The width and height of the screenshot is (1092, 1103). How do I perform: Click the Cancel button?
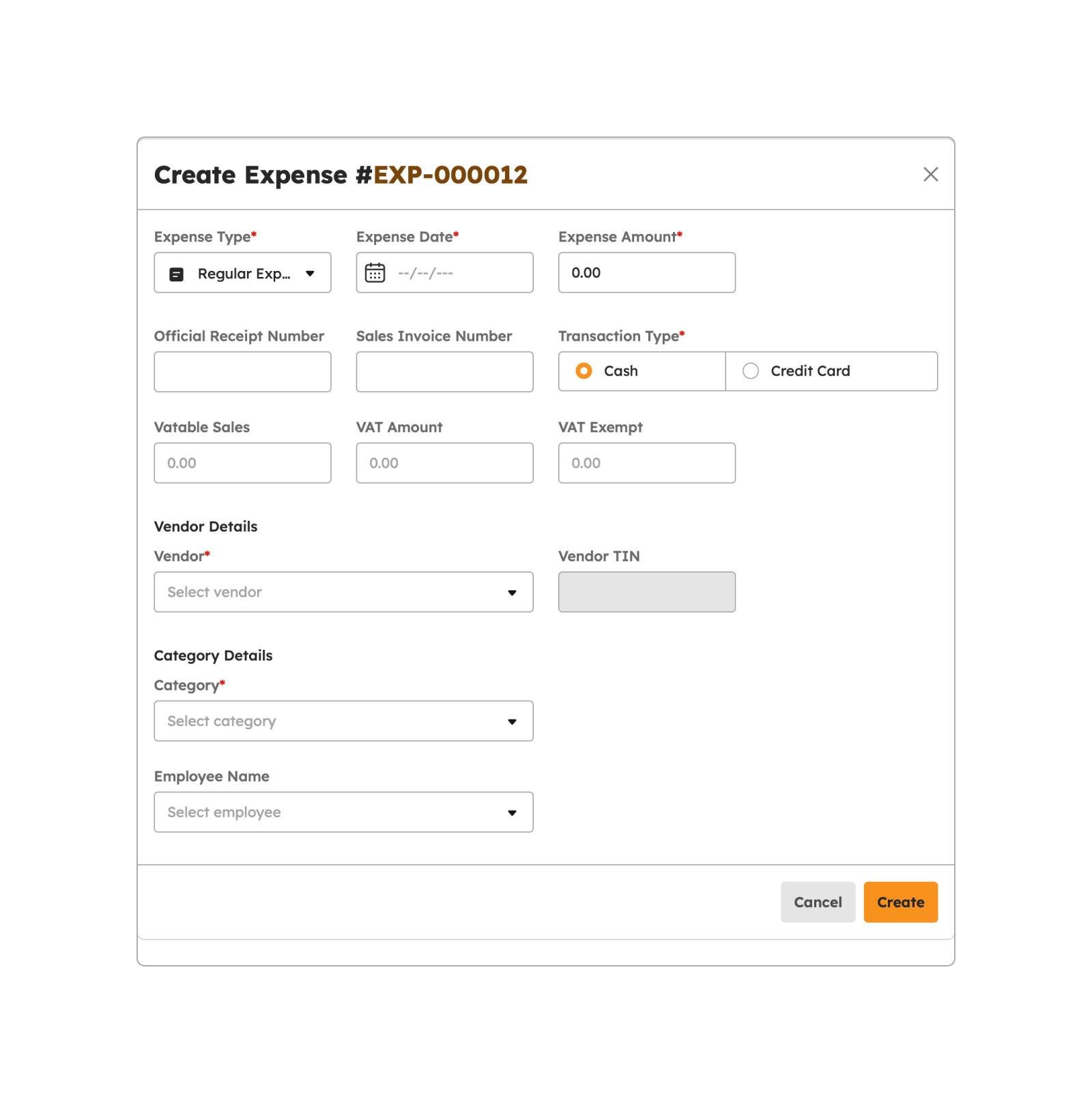818,902
